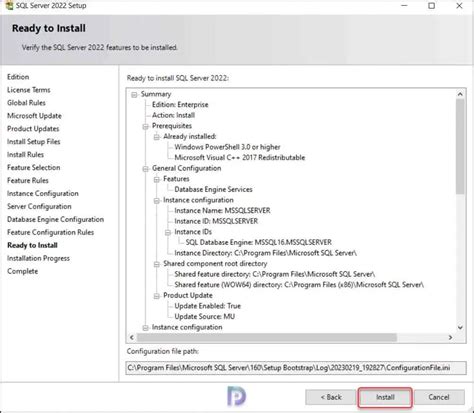Collapse the Already installed node

157,137
